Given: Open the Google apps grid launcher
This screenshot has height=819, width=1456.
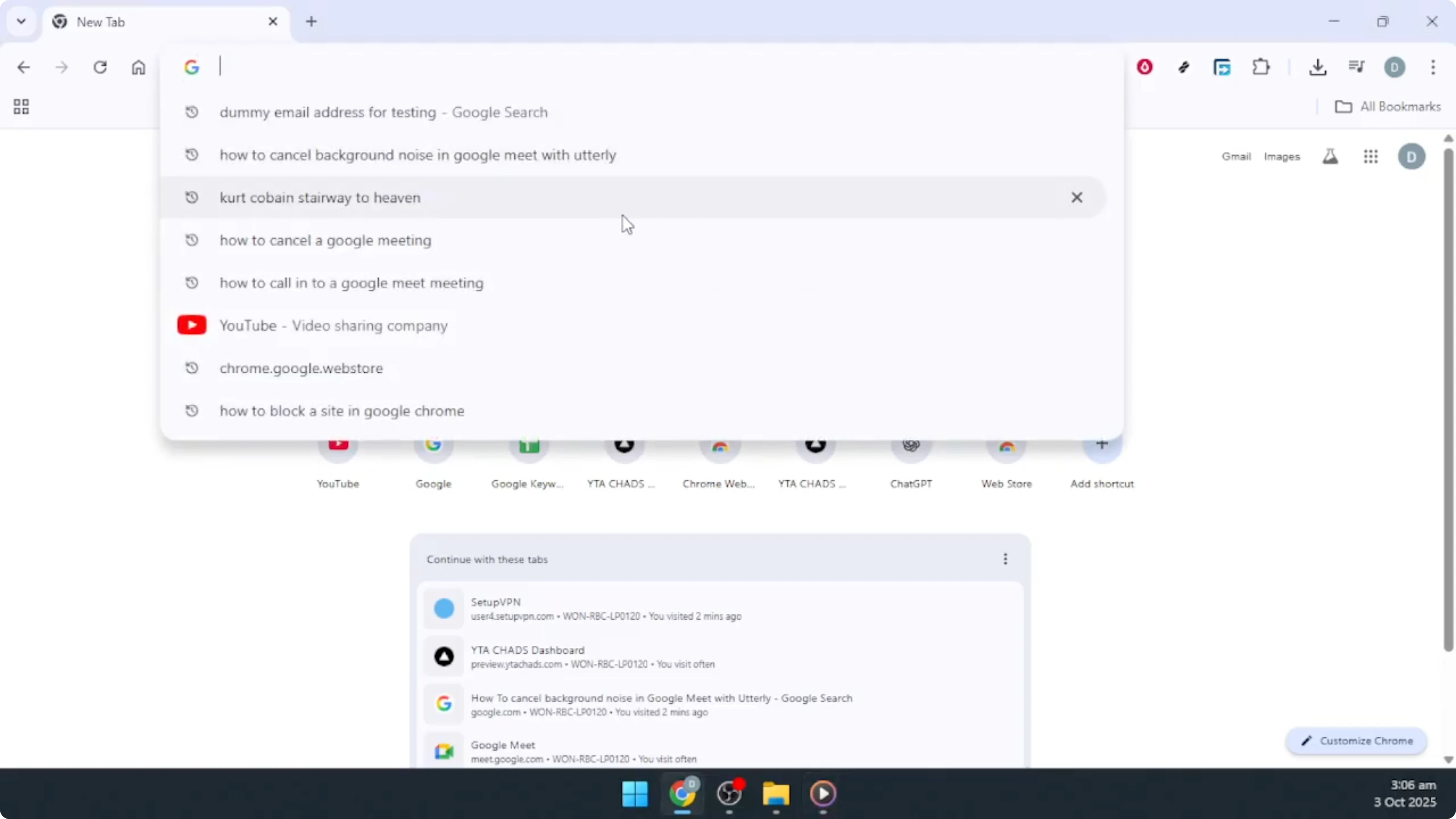Looking at the screenshot, I should pyautogui.click(x=1371, y=157).
